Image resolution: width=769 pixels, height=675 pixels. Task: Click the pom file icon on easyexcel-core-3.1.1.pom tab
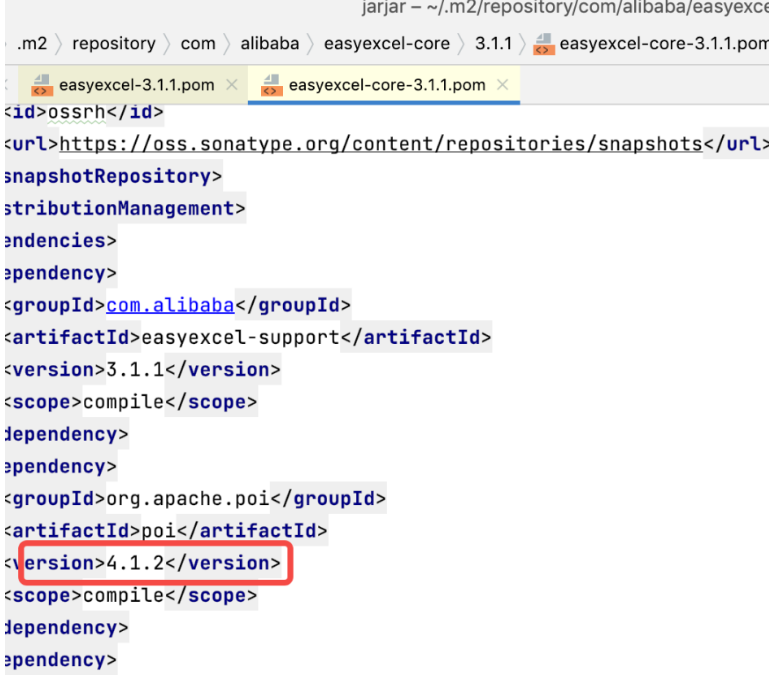(x=272, y=85)
